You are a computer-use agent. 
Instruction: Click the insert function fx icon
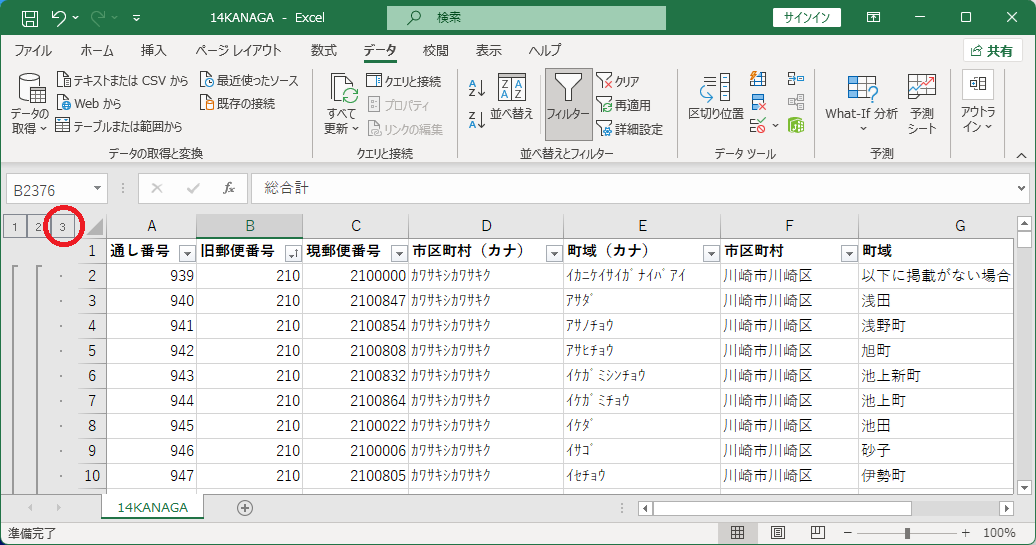click(229, 188)
